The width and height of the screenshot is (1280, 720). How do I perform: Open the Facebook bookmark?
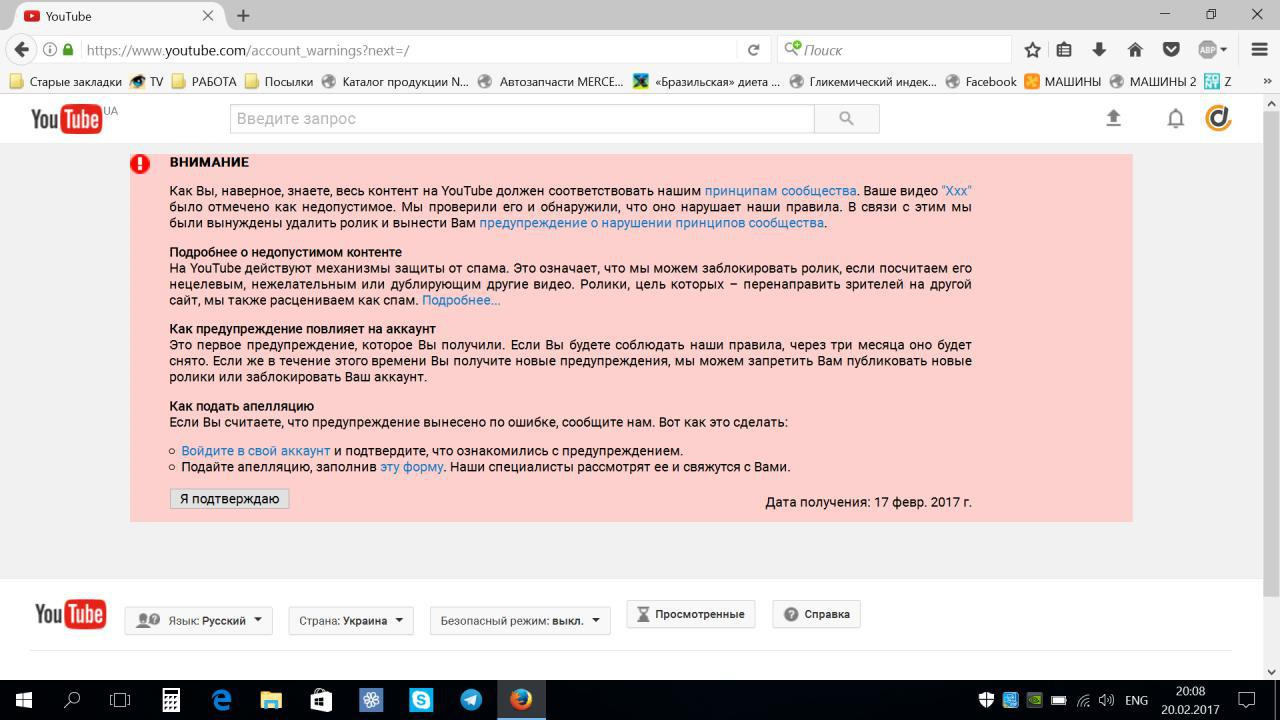(980, 81)
